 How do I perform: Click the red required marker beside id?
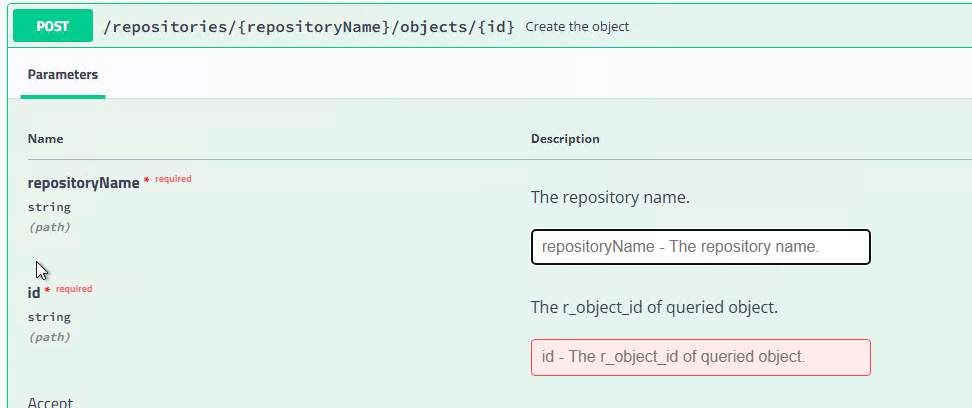point(73,289)
